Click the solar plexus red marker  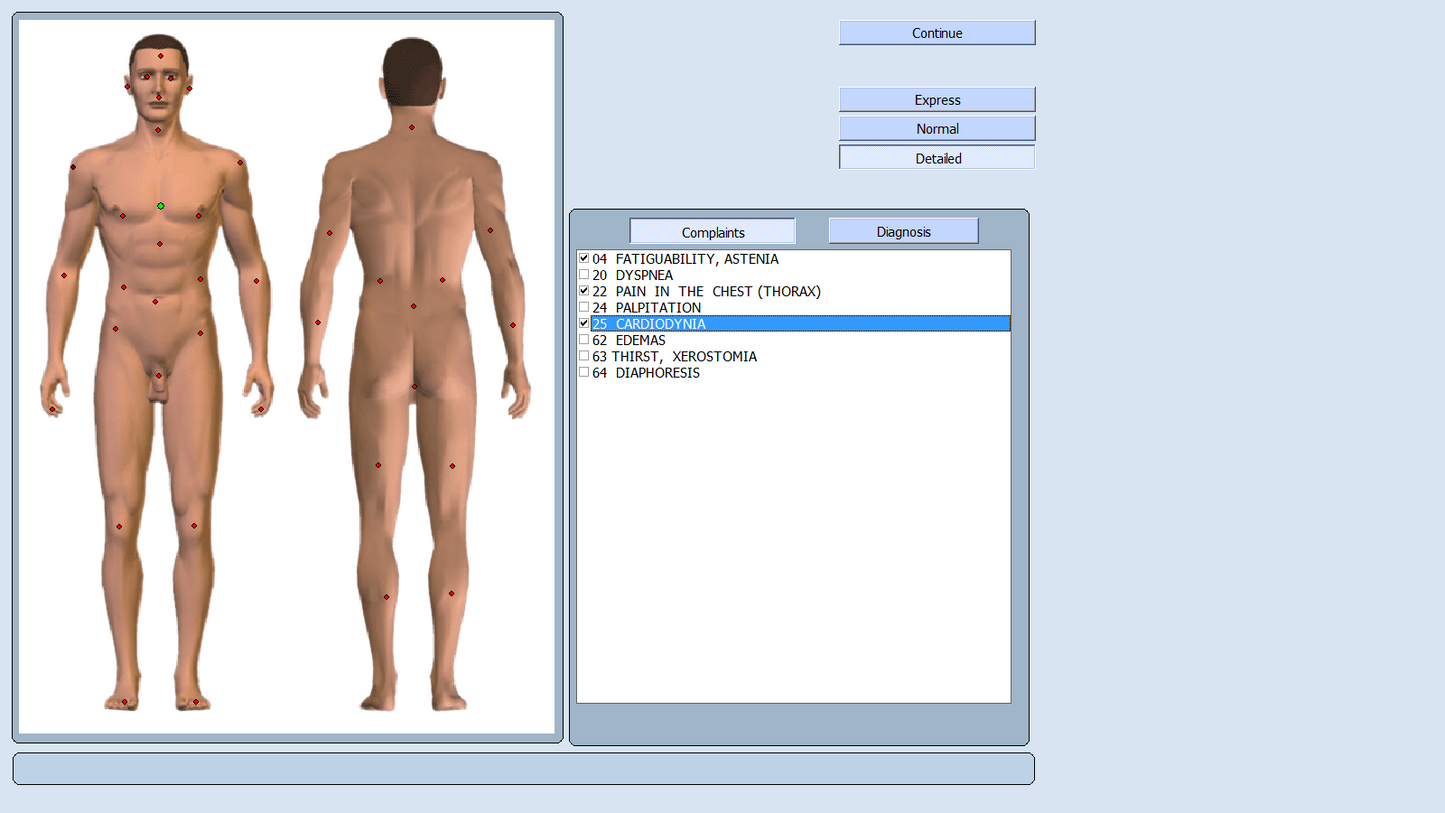(159, 244)
